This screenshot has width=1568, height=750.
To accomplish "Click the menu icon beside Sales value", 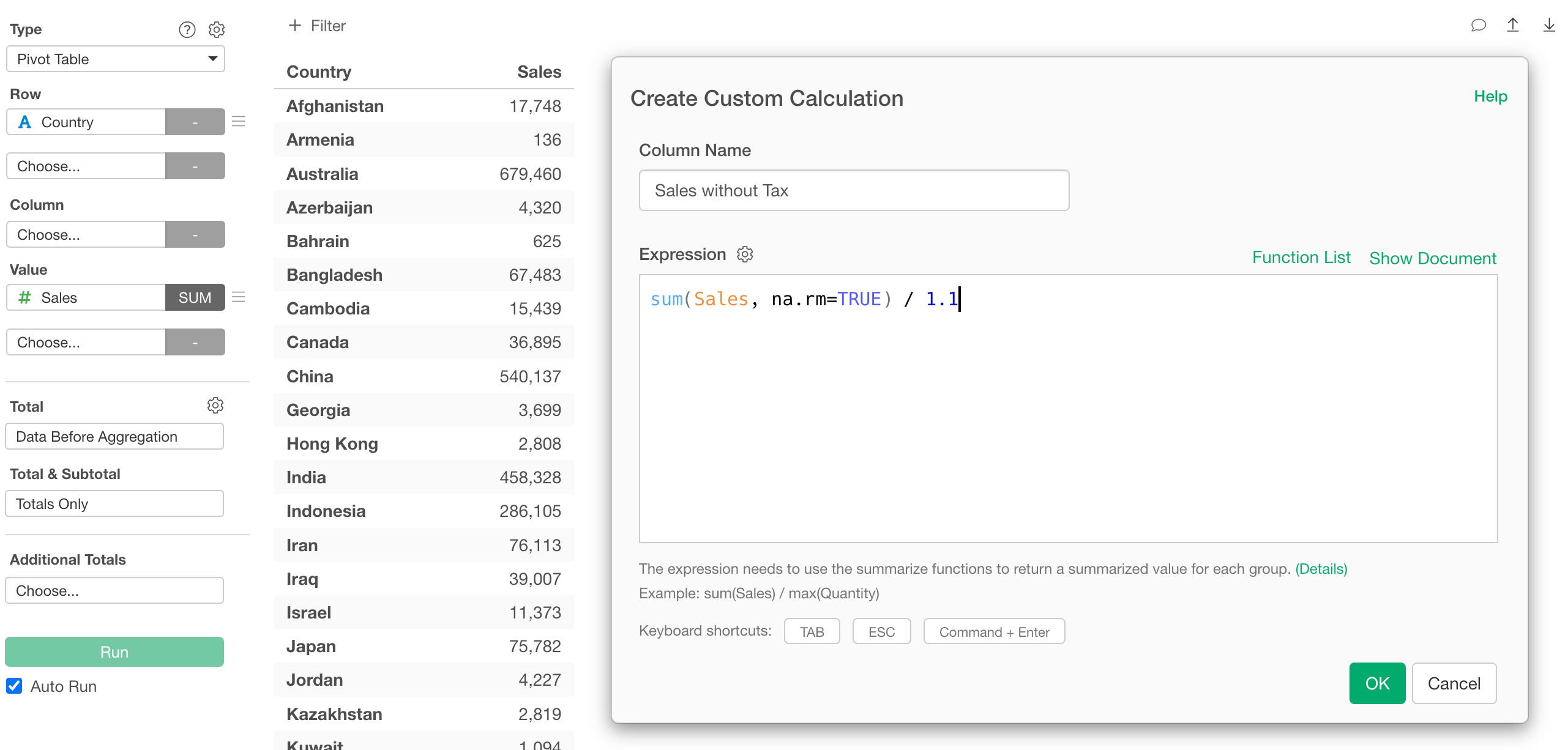I will click(239, 297).
